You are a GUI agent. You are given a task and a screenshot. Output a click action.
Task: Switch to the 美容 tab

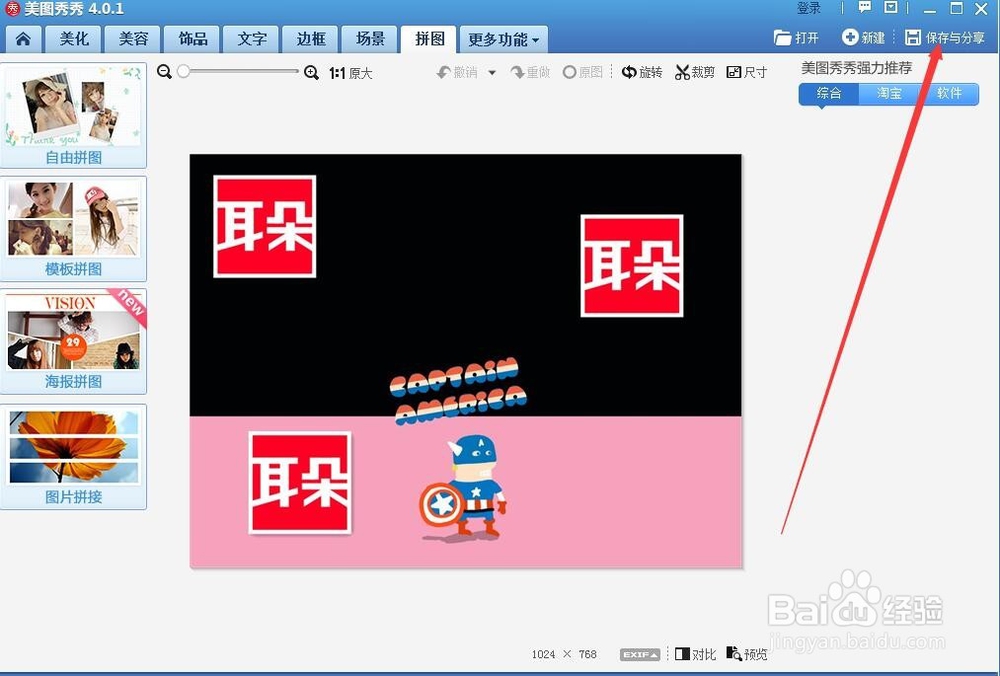click(133, 39)
